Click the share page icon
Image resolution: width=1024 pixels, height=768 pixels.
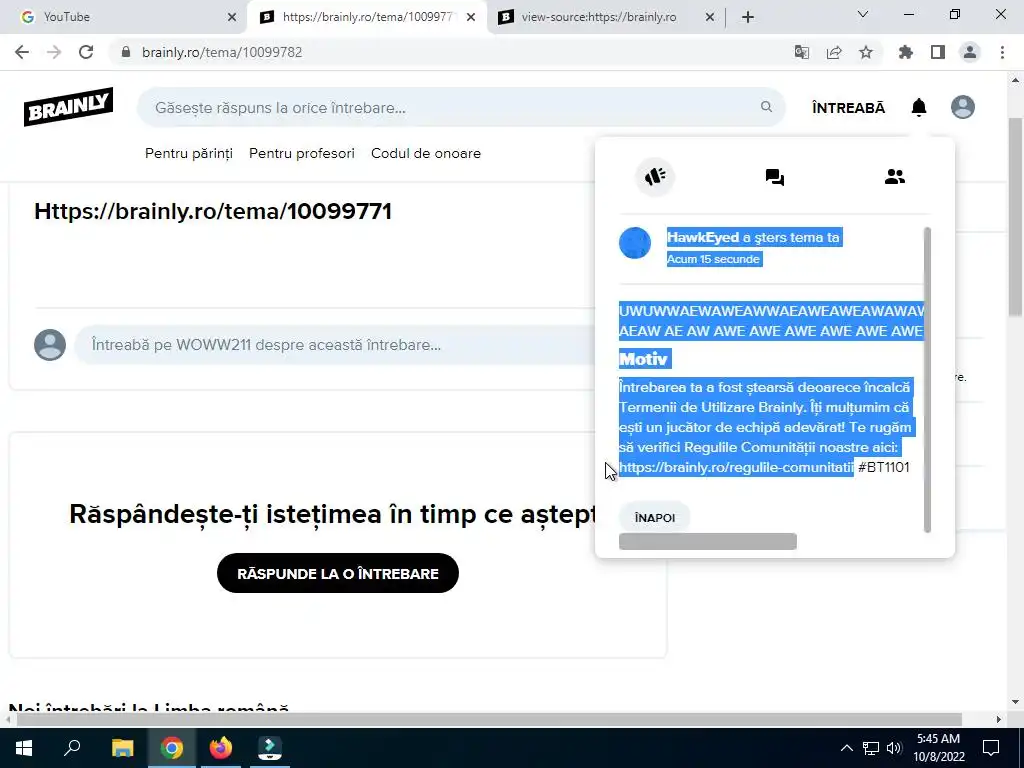834,52
